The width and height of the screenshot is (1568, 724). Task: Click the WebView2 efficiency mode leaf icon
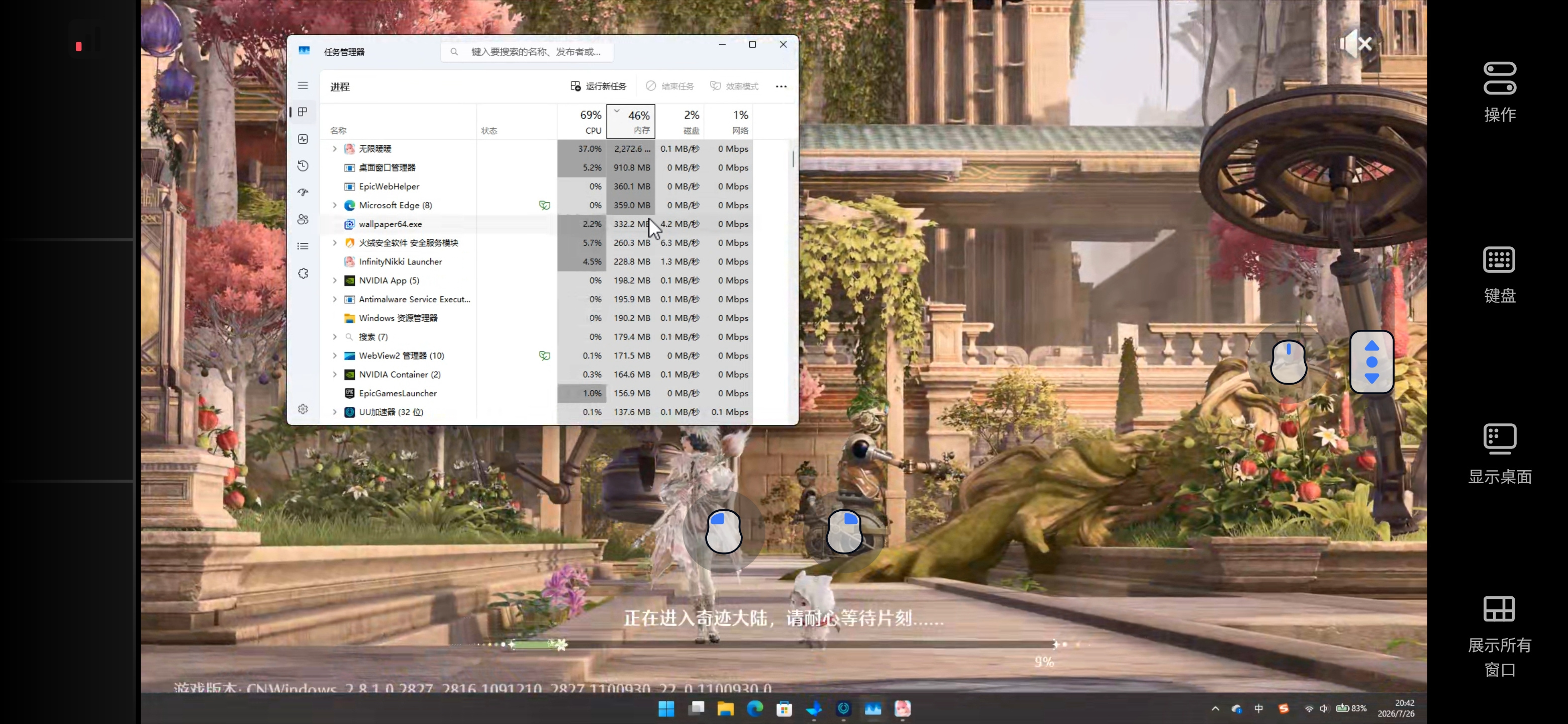click(544, 355)
